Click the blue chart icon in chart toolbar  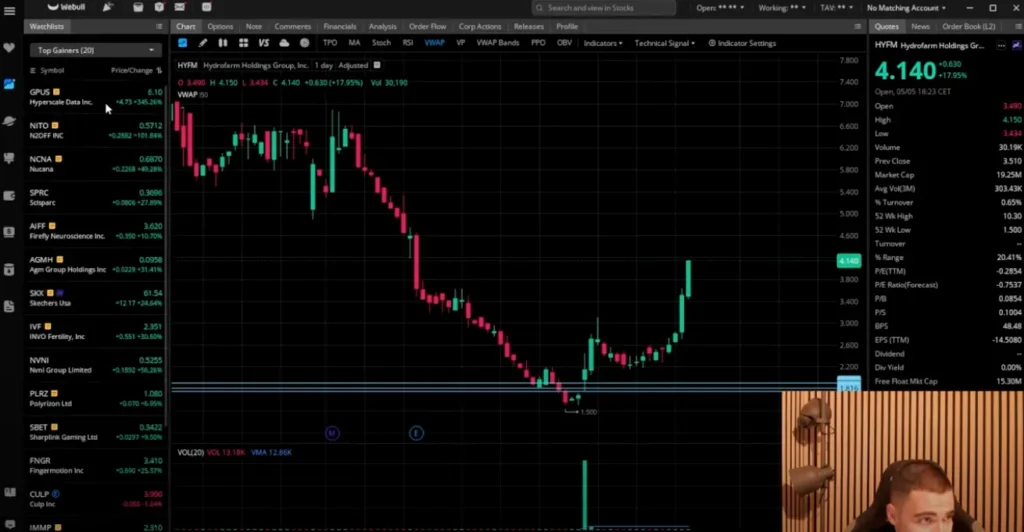(x=182, y=43)
